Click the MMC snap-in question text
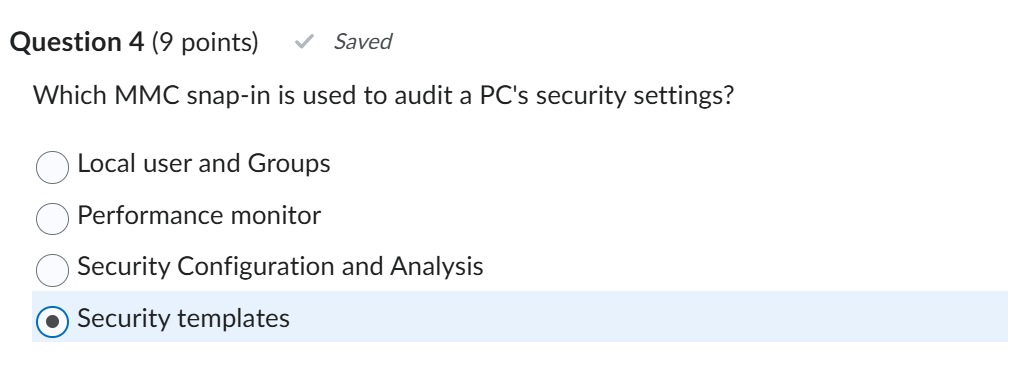 384,96
